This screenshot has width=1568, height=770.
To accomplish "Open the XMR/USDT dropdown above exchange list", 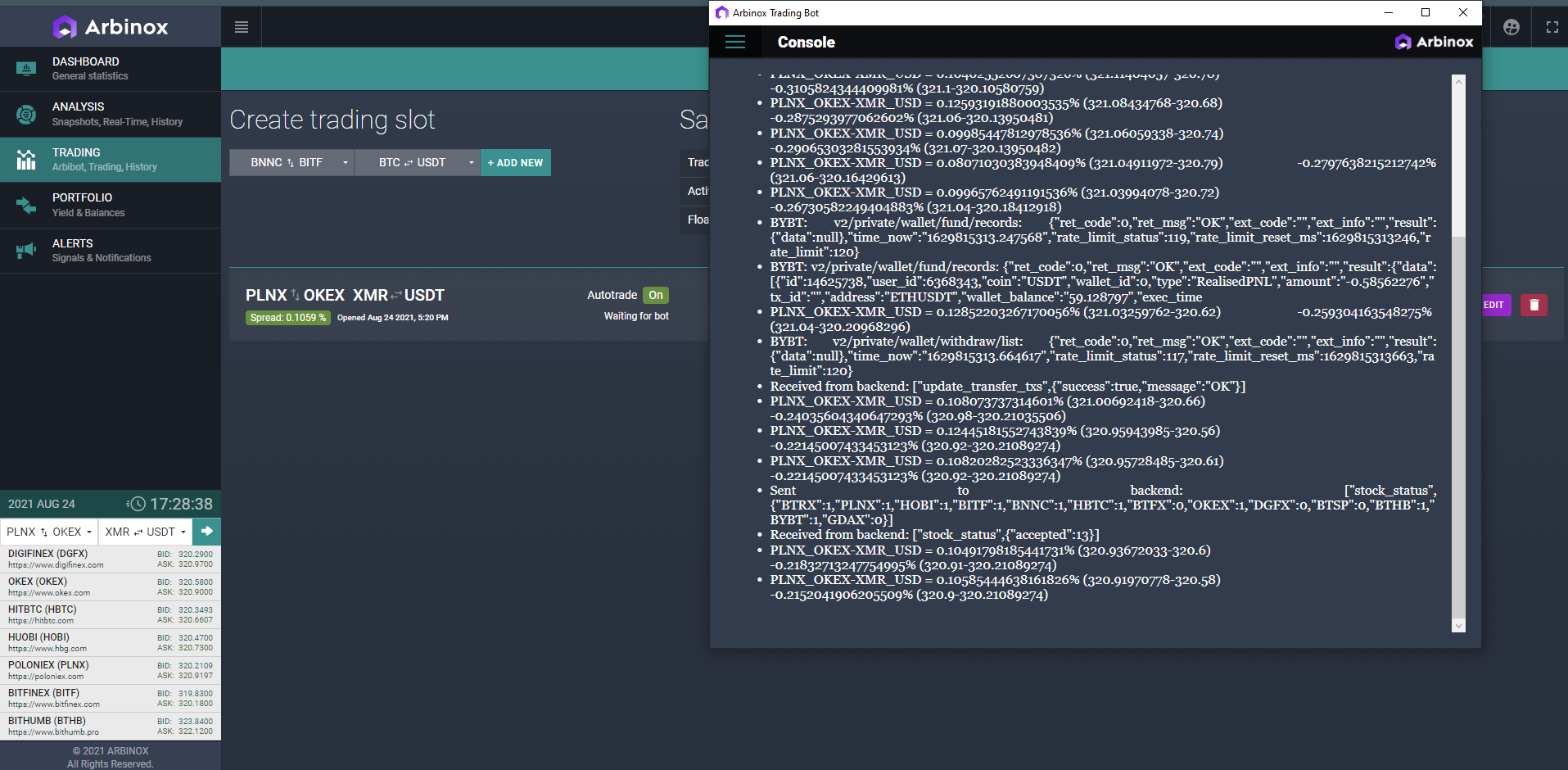I will pyautogui.click(x=144, y=532).
